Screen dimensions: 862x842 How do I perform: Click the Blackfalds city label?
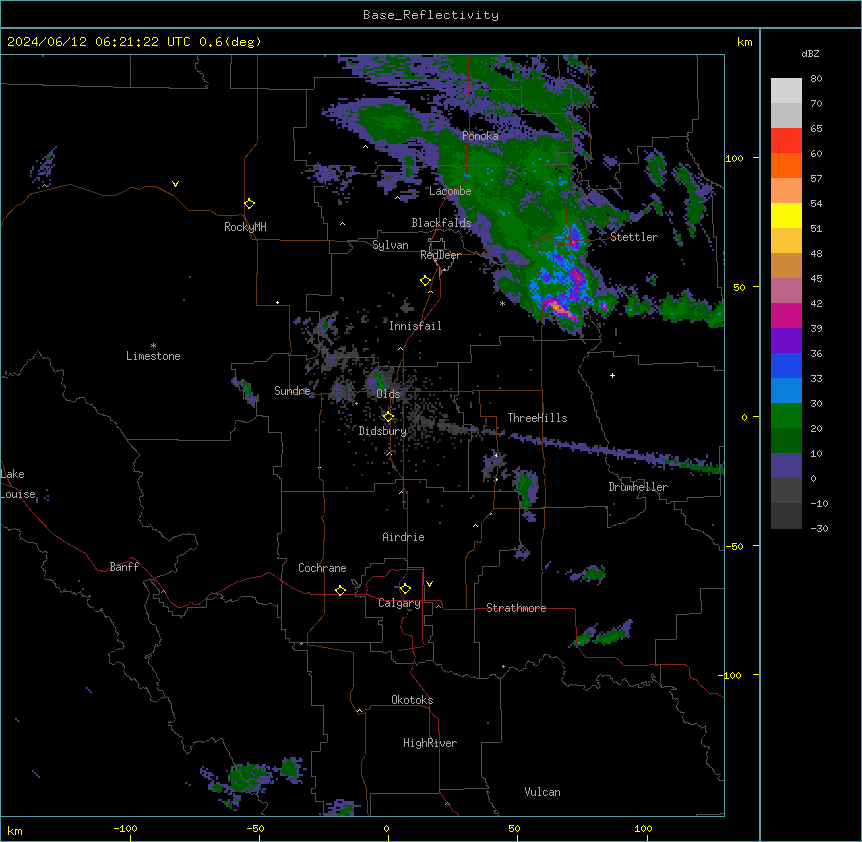pyautogui.click(x=441, y=223)
